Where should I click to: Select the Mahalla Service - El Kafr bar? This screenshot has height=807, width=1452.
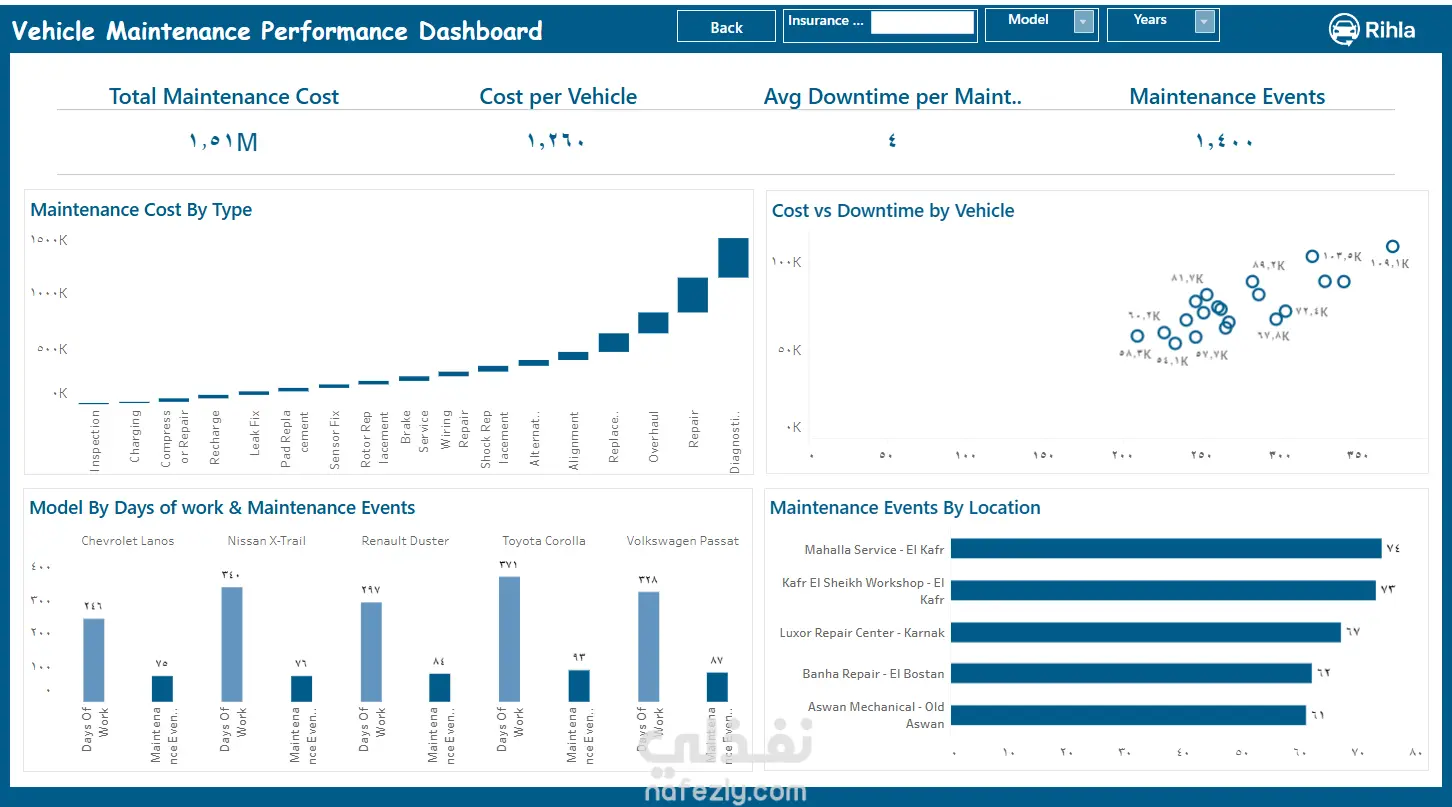1166,549
